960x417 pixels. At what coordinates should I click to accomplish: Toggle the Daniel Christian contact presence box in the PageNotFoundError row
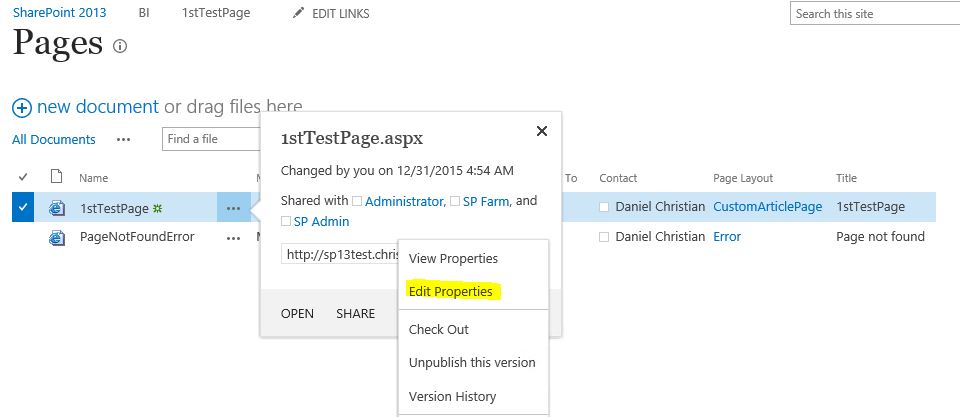604,237
